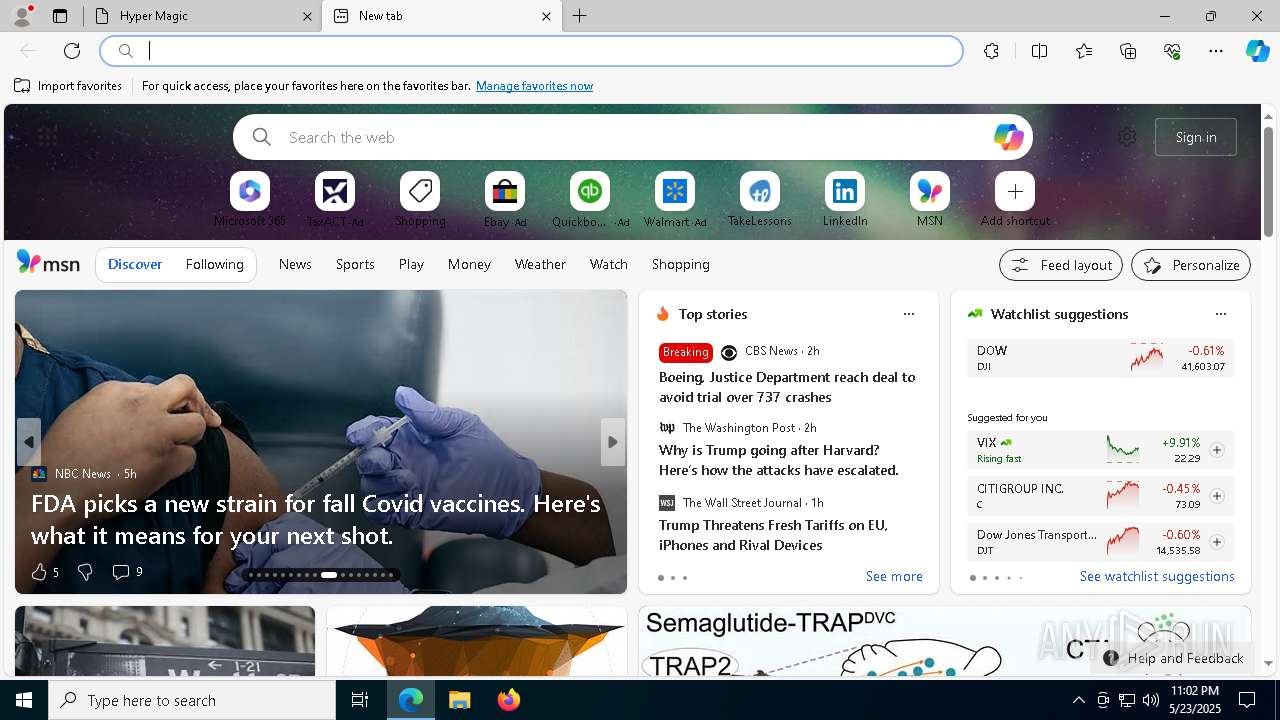
Task: Click the Copilot icon in web search box
Action: (x=1008, y=137)
